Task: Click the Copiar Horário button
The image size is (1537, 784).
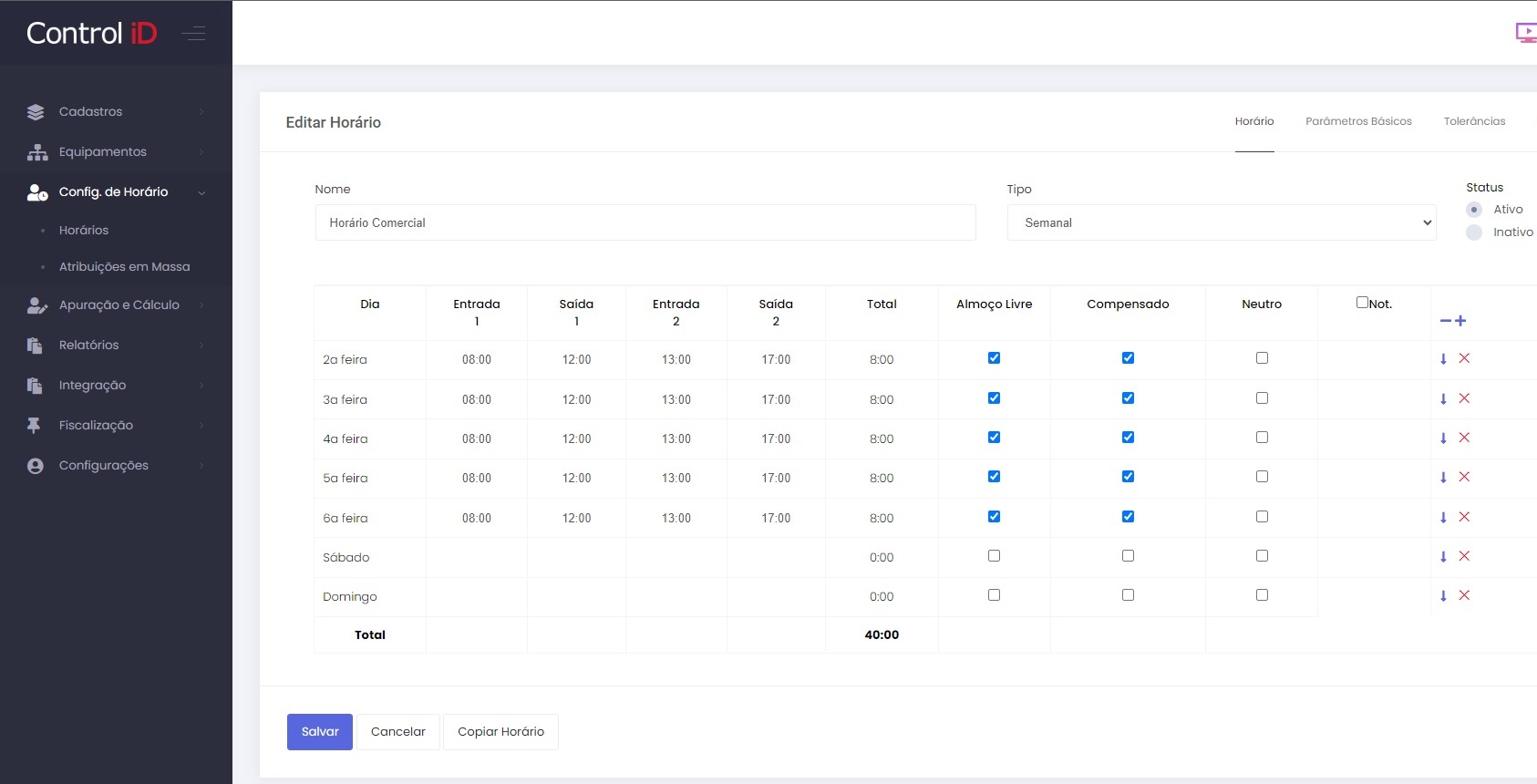Action: click(x=500, y=732)
